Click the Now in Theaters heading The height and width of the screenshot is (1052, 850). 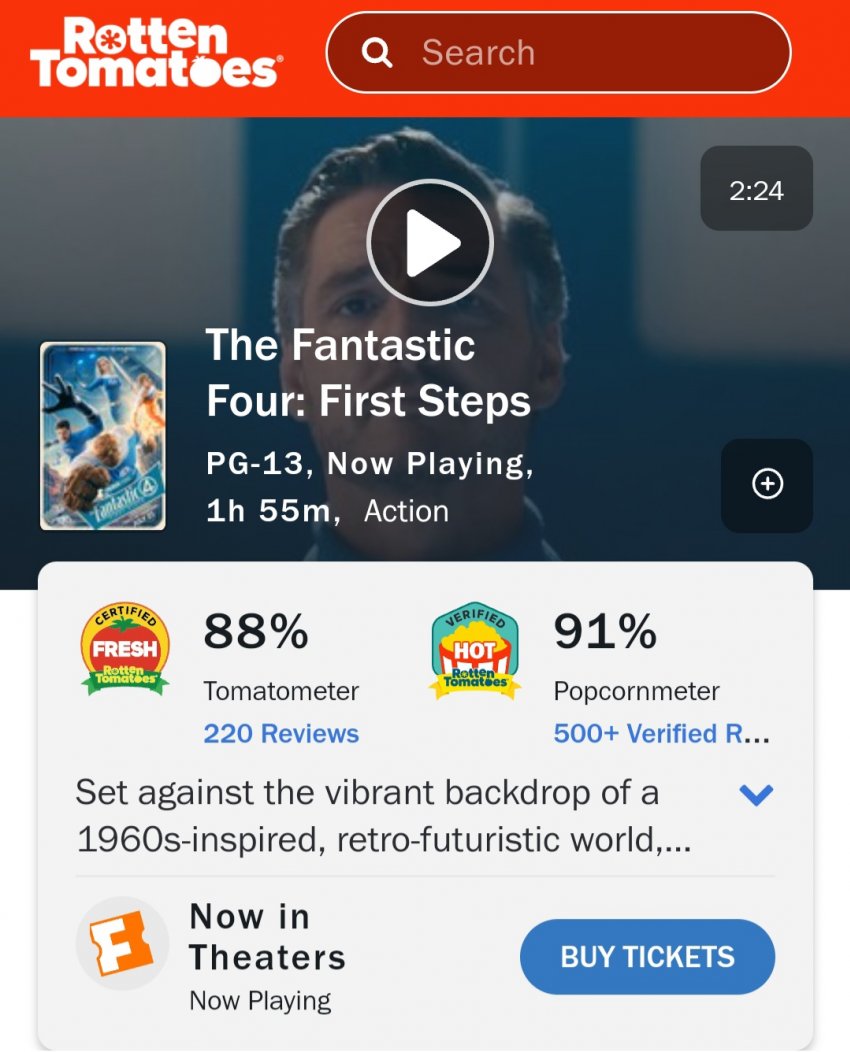267,937
